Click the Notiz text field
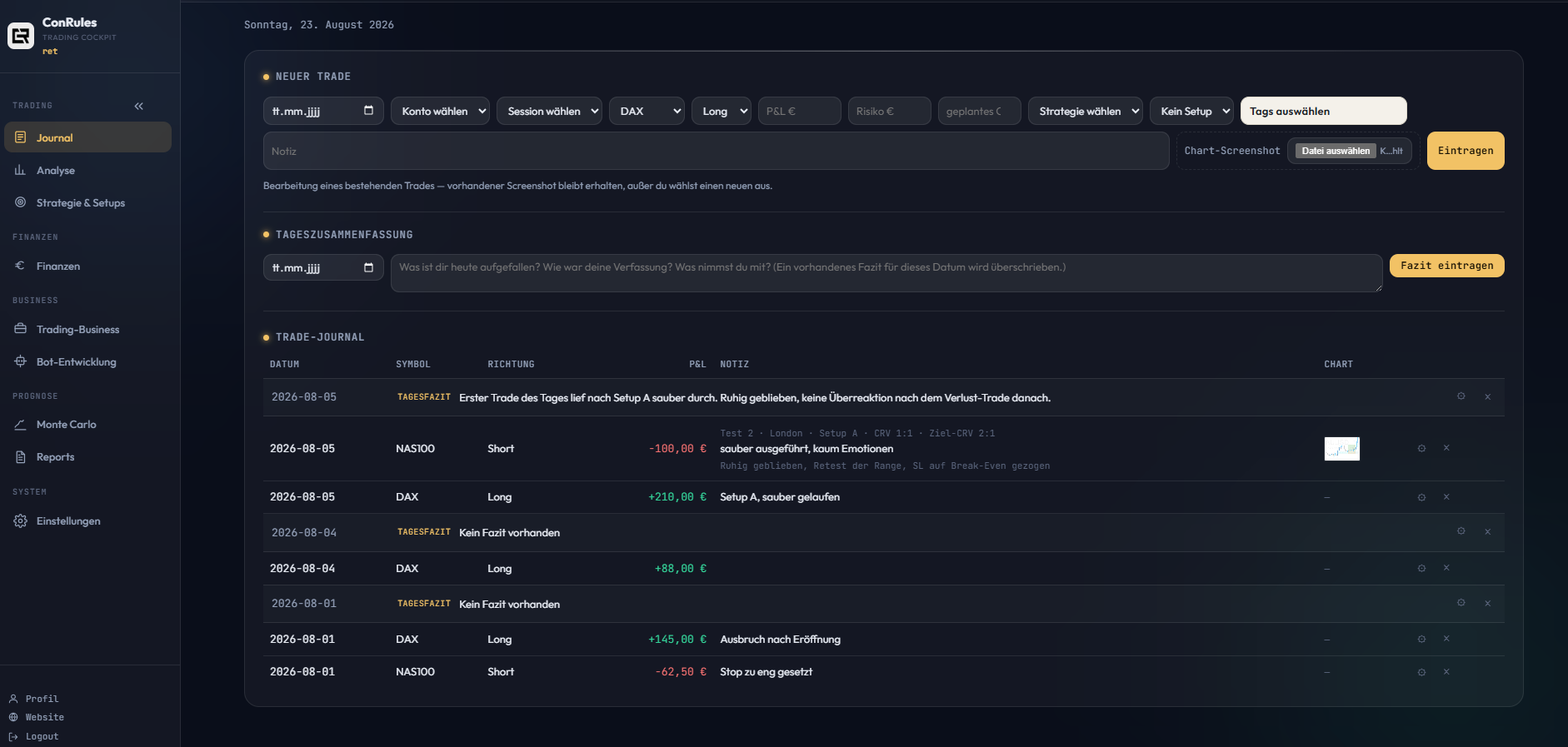The width and height of the screenshot is (1568, 747). 717,151
